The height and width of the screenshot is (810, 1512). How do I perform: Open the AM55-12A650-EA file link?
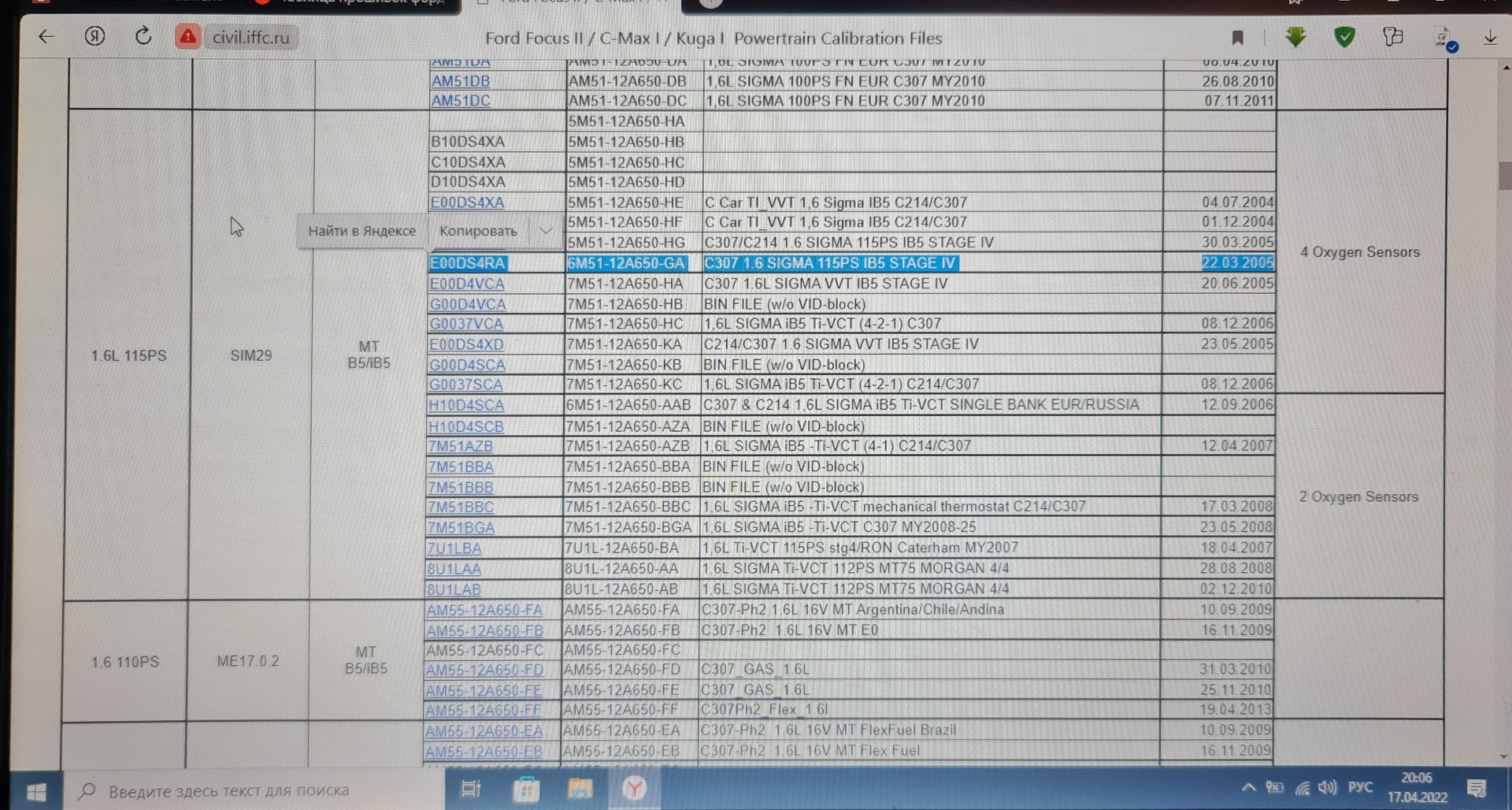(x=484, y=730)
